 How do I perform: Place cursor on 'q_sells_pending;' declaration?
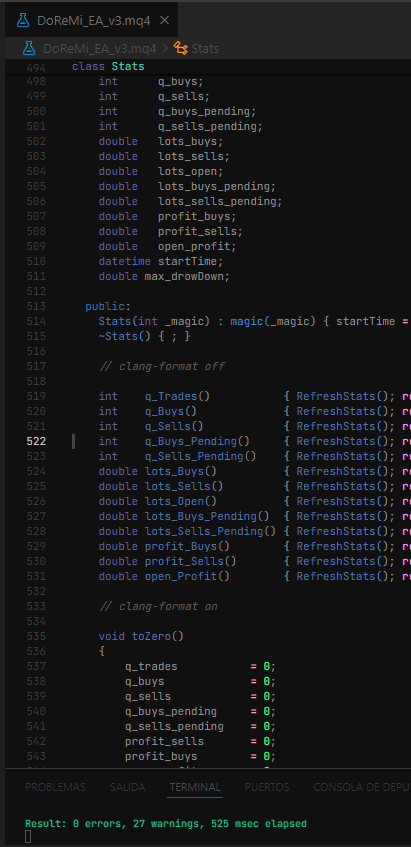pyautogui.click(x=210, y=126)
